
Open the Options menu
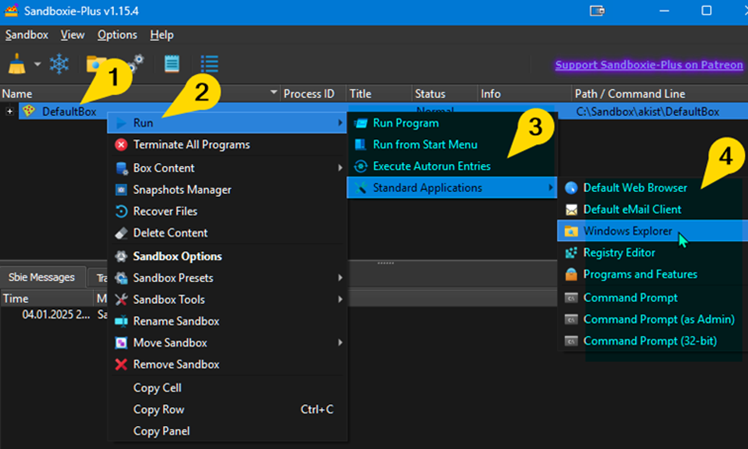point(117,35)
